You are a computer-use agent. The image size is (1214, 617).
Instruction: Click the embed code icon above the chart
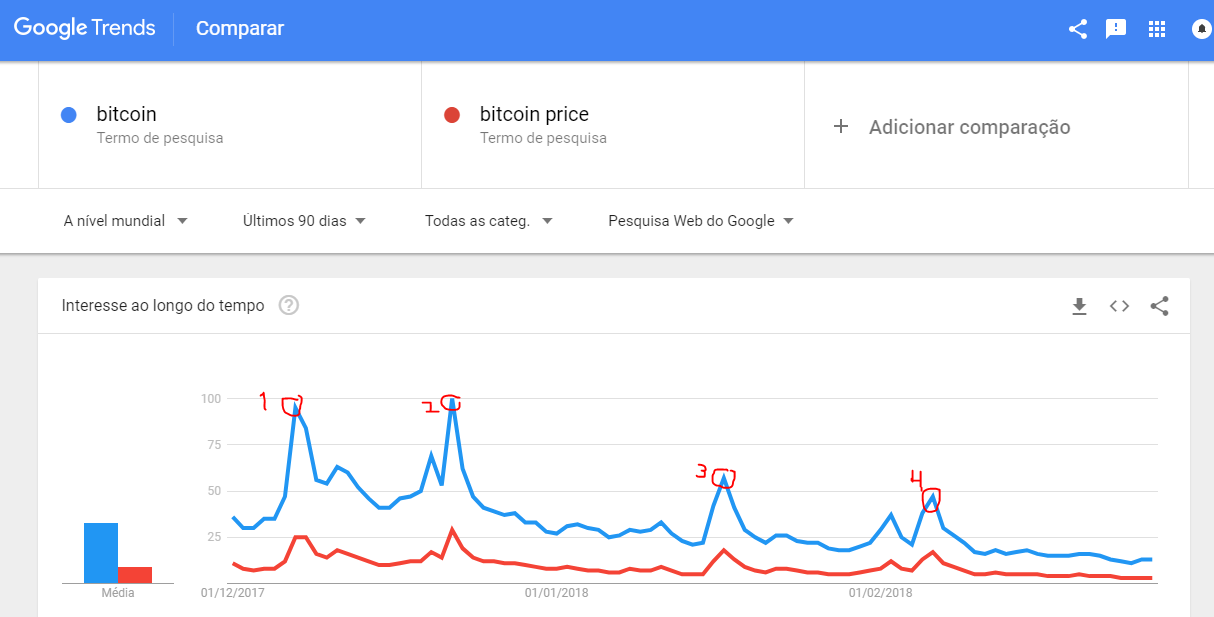point(1119,306)
